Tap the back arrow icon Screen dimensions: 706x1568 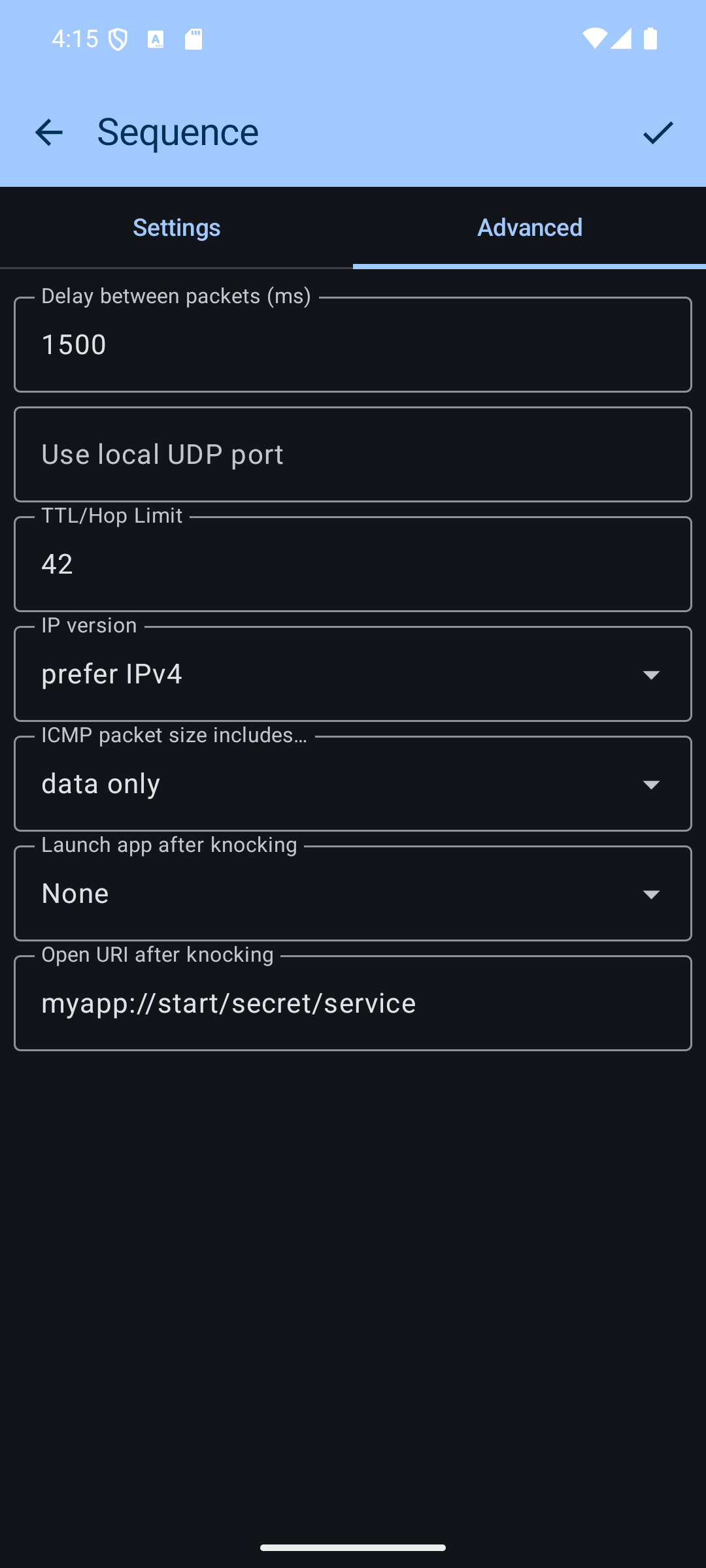(x=49, y=133)
